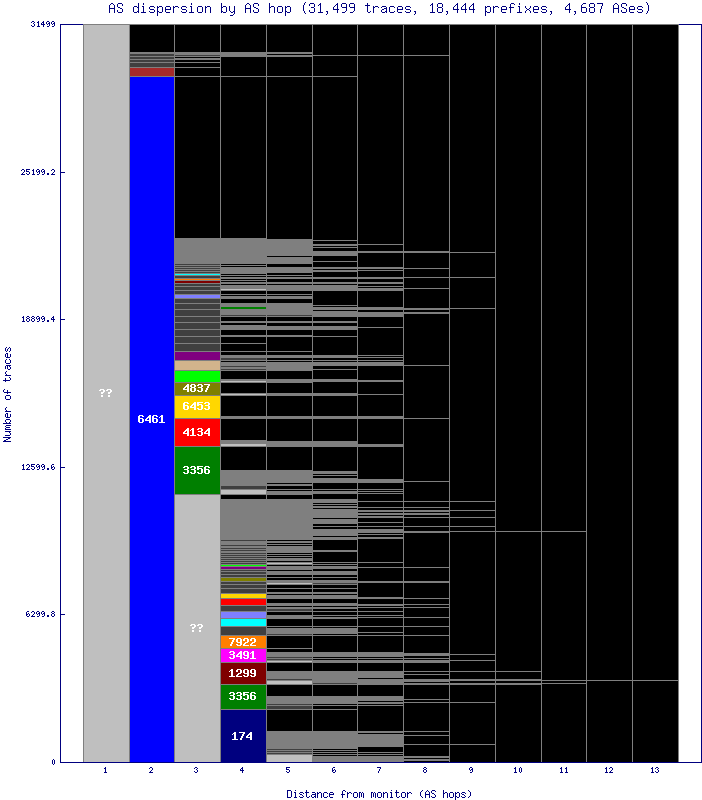This screenshot has width=702, height=800.
Task: Click the purple segment in hop 3 column
Action: click(197, 356)
